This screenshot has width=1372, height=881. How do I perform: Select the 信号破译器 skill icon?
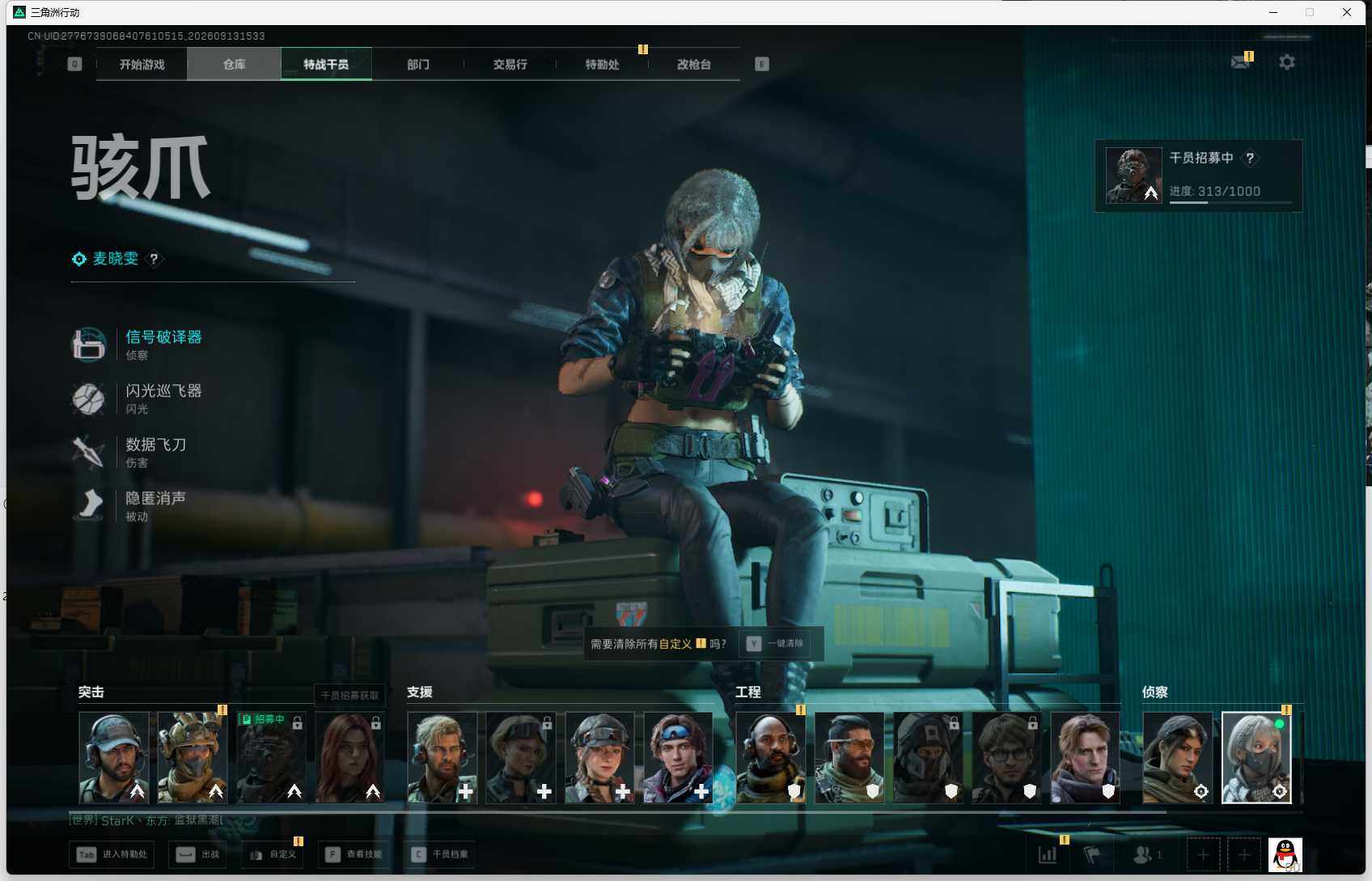tap(89, 344)
